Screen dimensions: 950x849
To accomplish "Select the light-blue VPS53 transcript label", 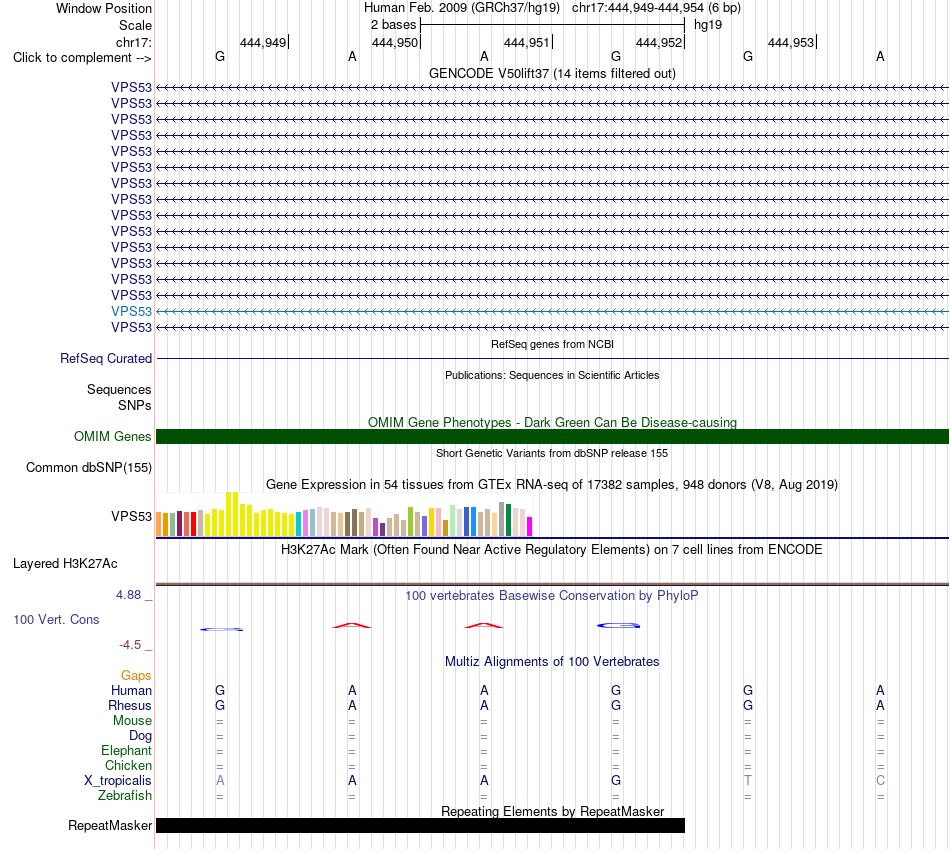I will point(131,311).
